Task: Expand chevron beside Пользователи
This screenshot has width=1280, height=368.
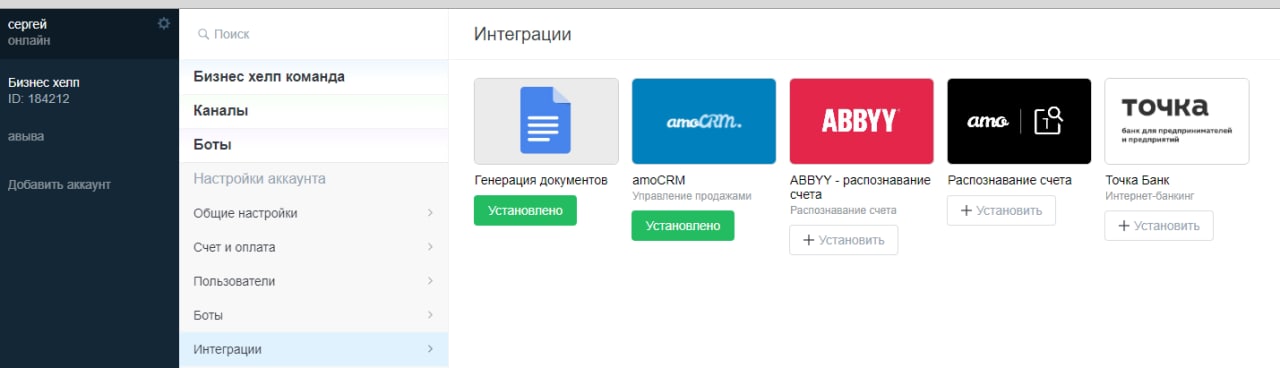Action: pyautogui.click(x=430, y=281)
